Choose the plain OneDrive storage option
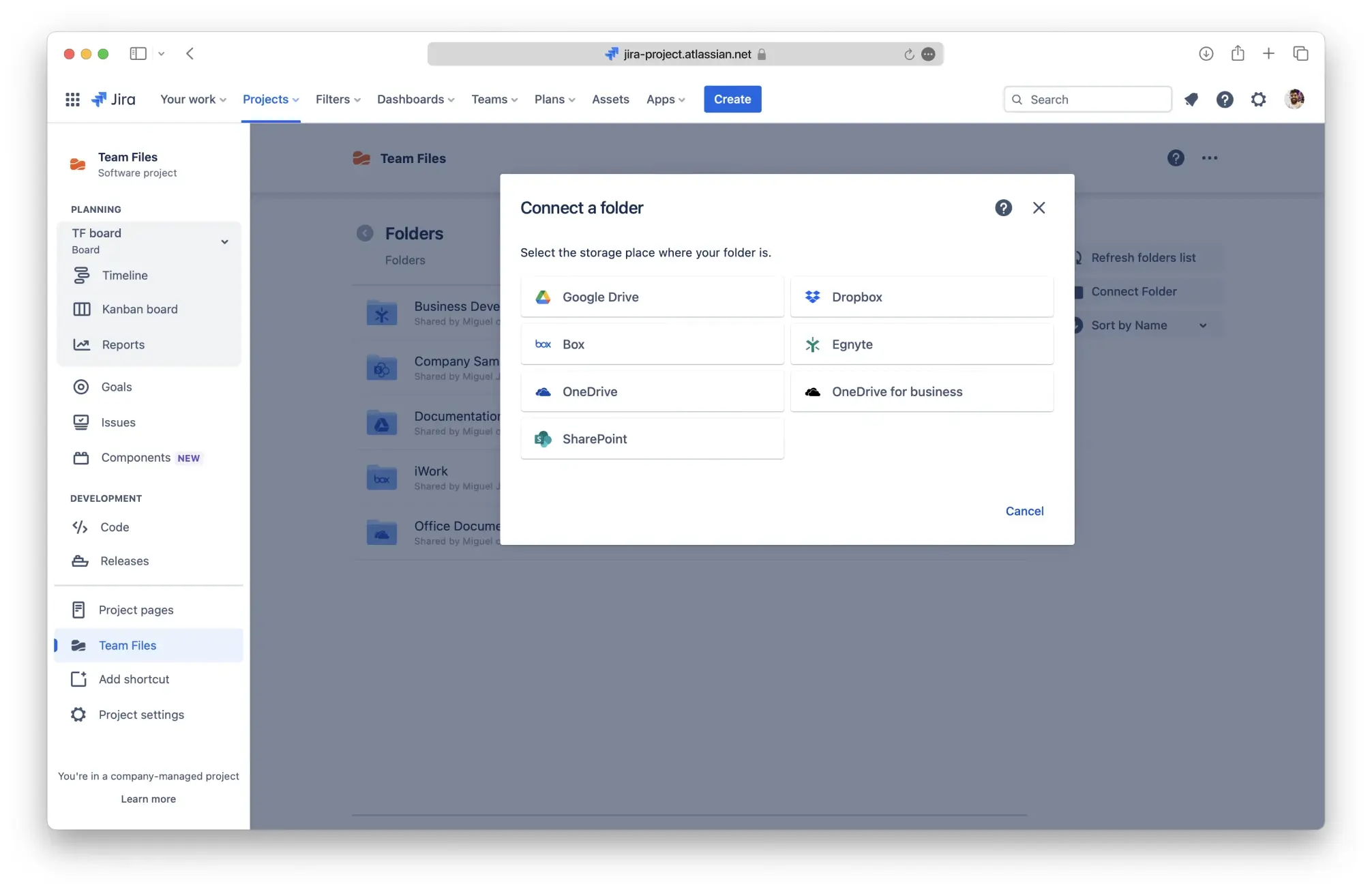This screenshot has width=1372, height=892. click(652, 391)
